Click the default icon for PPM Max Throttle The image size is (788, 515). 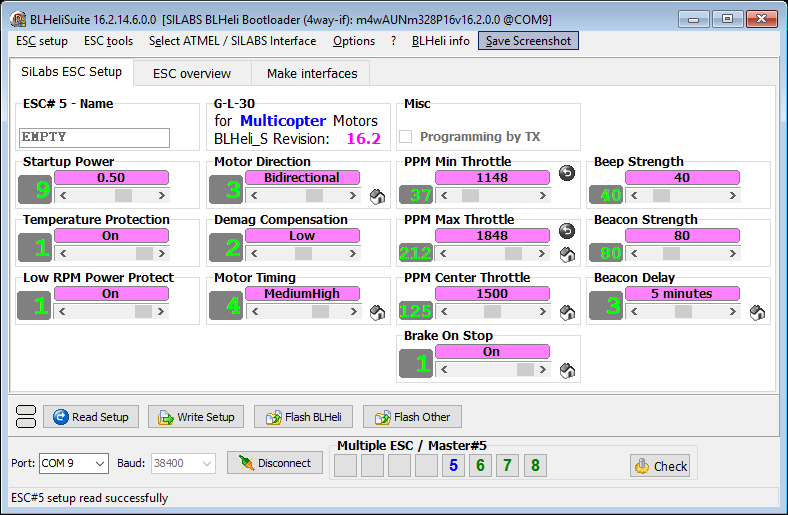tap(567, 255)
